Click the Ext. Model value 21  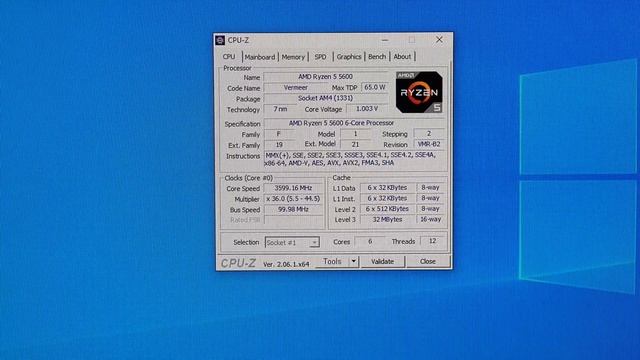(x=356, y=144)
